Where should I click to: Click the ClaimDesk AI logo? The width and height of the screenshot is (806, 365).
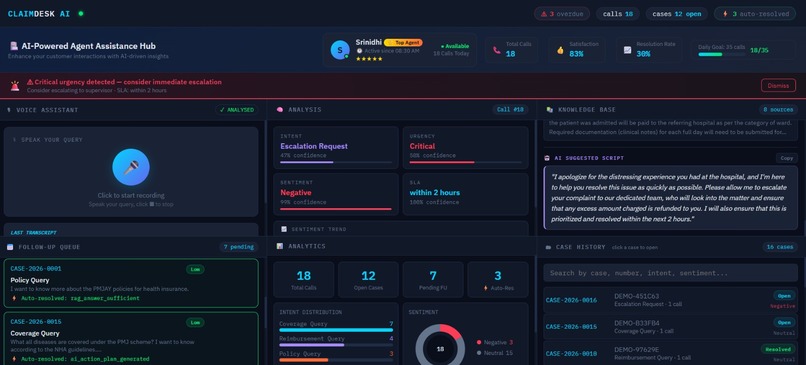click(x=39, y=14)
